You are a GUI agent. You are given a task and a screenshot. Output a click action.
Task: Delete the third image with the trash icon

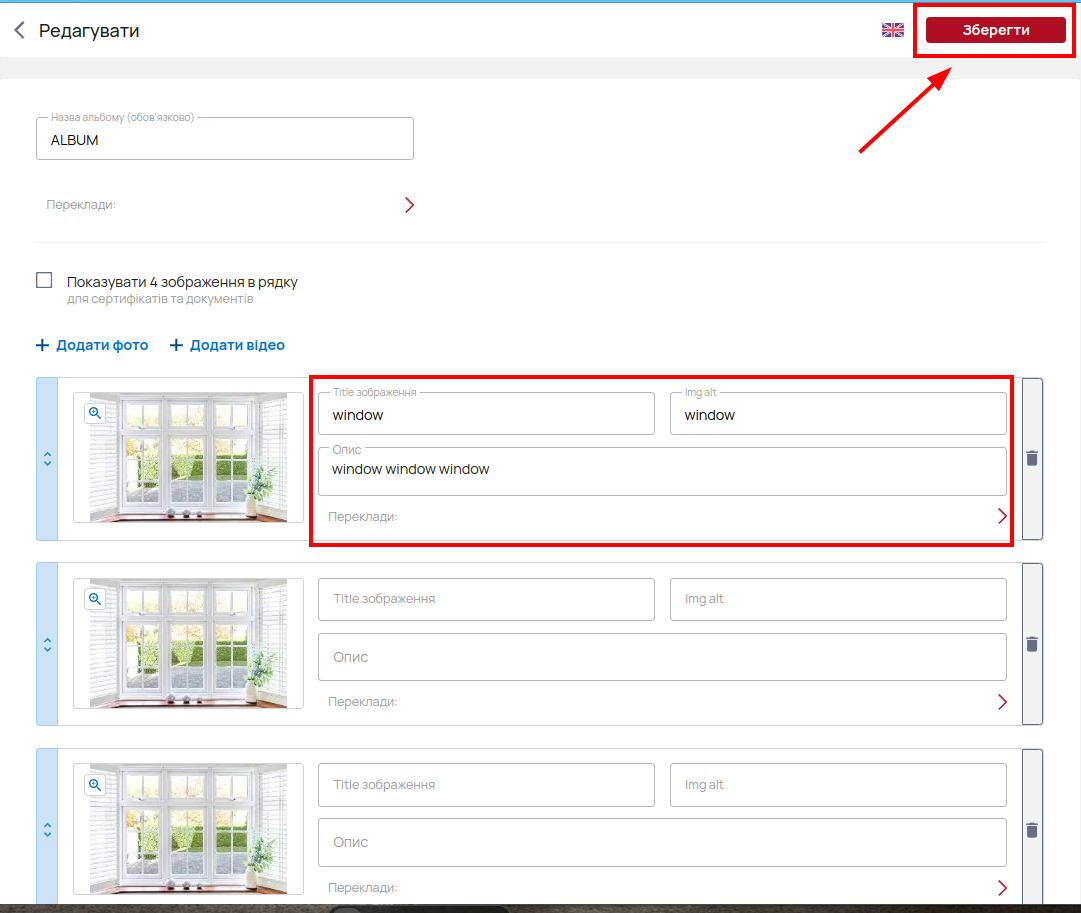point(1032,830)
